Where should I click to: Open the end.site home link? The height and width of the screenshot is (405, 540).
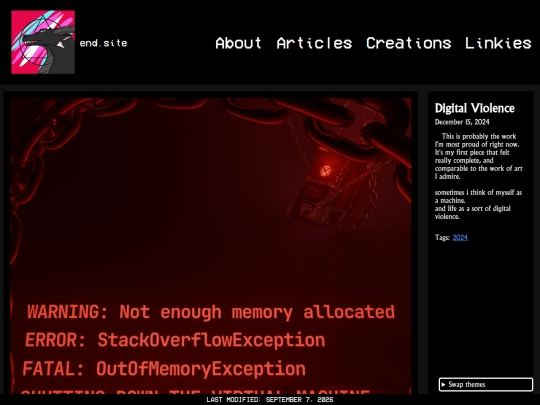103,43
